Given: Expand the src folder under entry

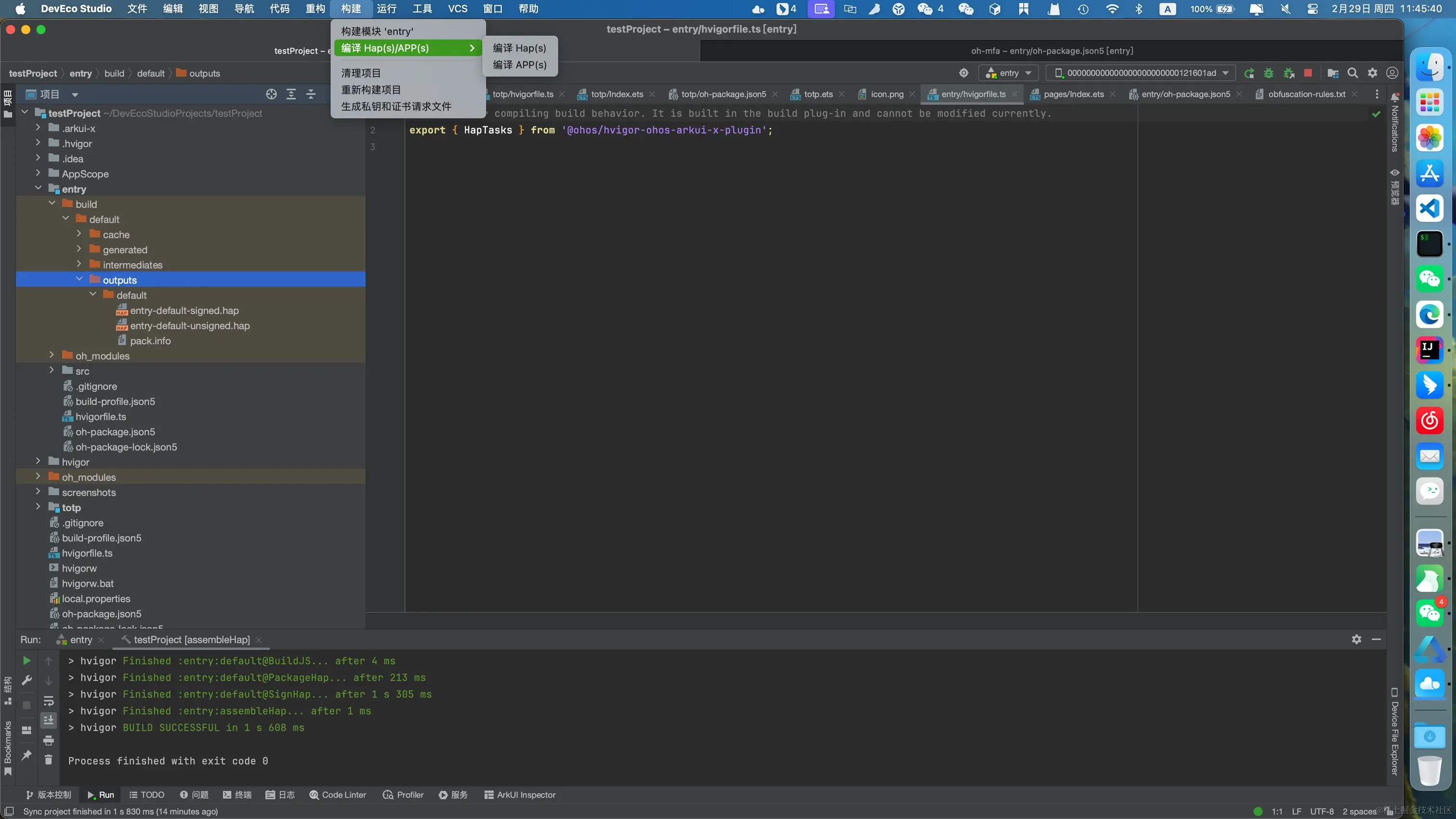Looking at the screenshot, I should (x=52, y=370).
